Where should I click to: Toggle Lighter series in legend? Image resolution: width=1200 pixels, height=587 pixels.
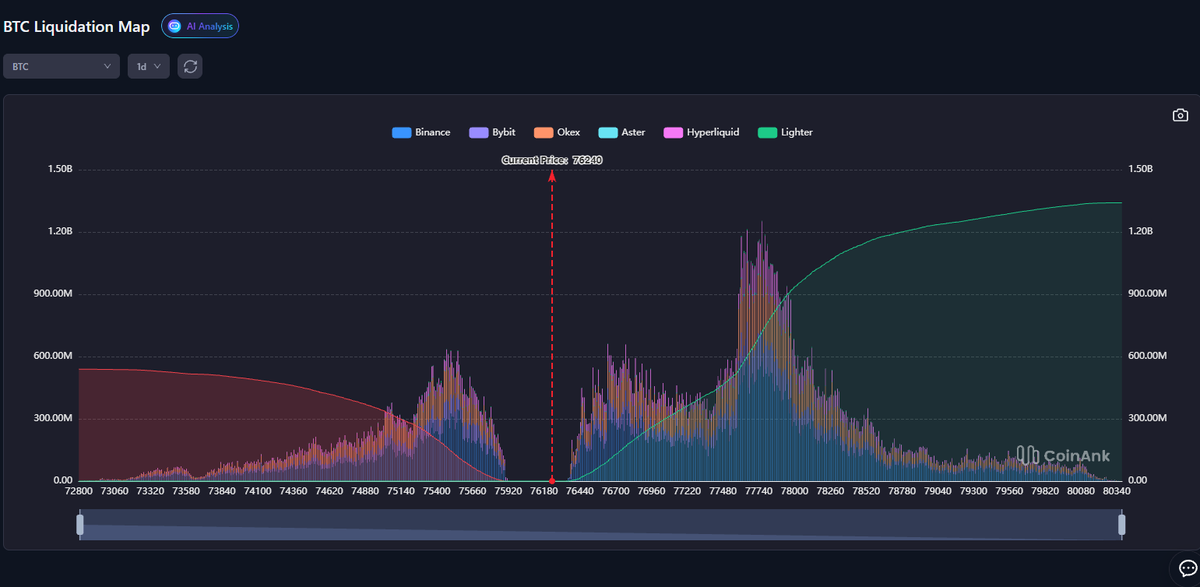[x=786, y=132]
